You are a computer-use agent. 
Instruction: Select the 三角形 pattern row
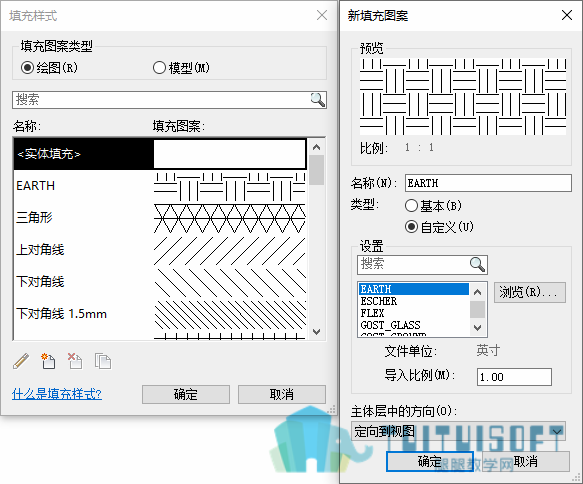pyautogui.click(x=160, y=217)
